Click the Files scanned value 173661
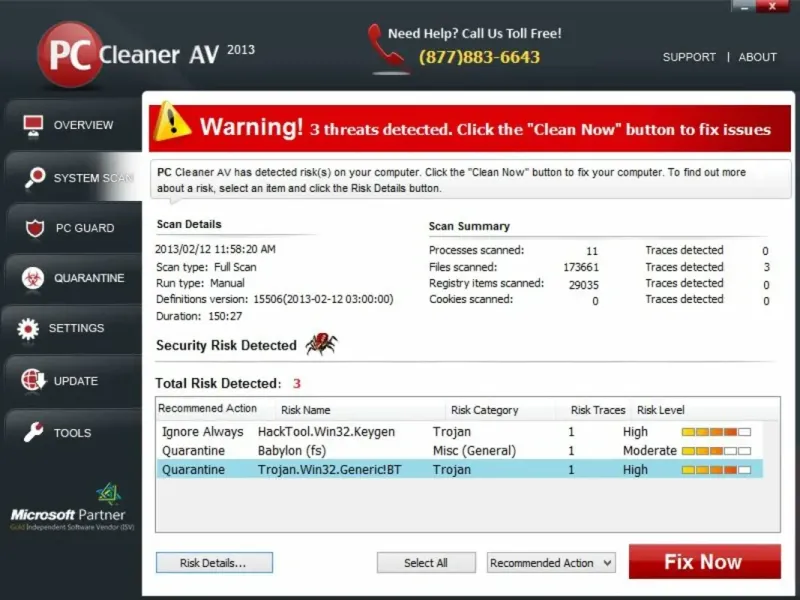Image resolution: width=800 pixels, height=600 pixels. (x=581, y=267)
